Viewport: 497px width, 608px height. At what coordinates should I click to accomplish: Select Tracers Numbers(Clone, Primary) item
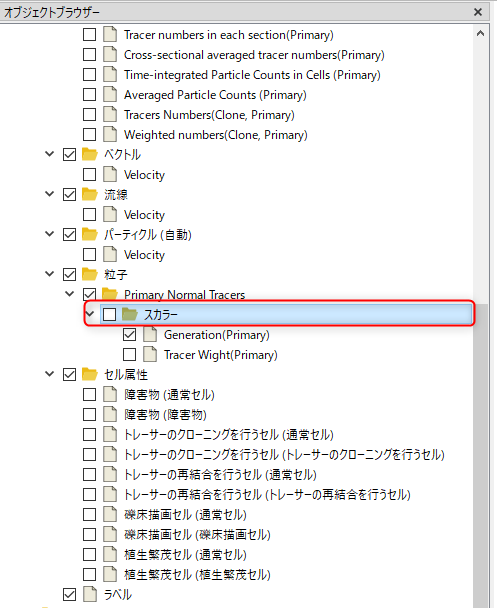coord(209,115)
